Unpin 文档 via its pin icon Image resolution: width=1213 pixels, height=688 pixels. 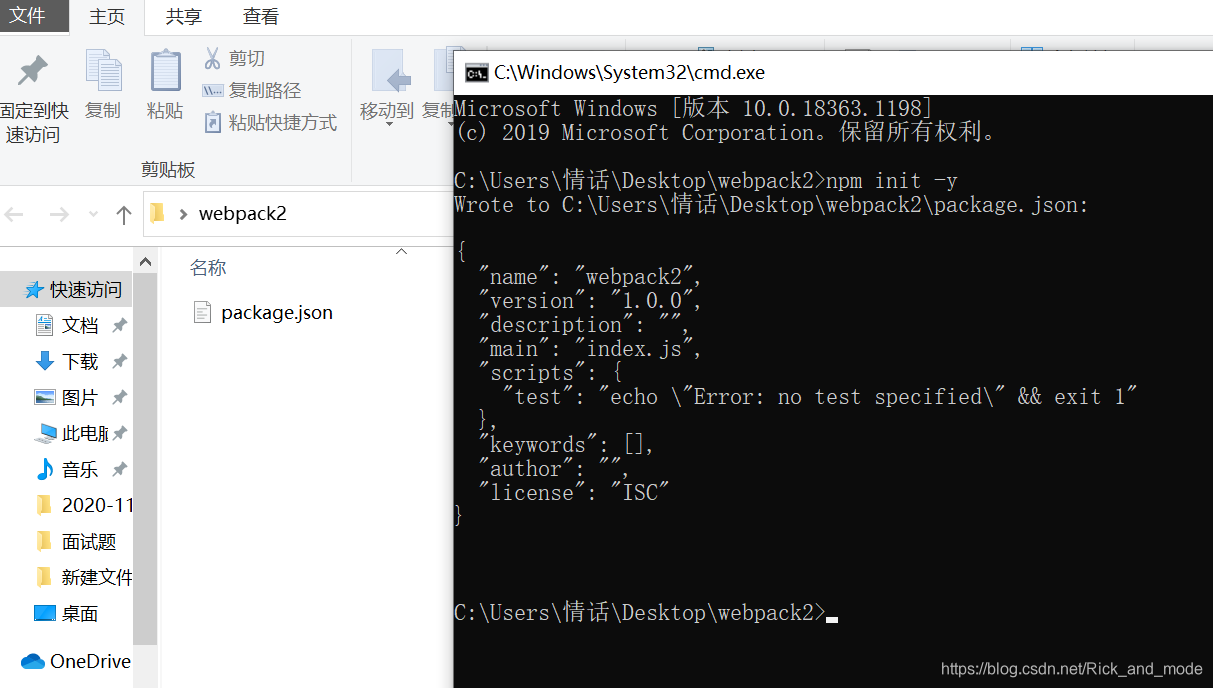(119, 325)
